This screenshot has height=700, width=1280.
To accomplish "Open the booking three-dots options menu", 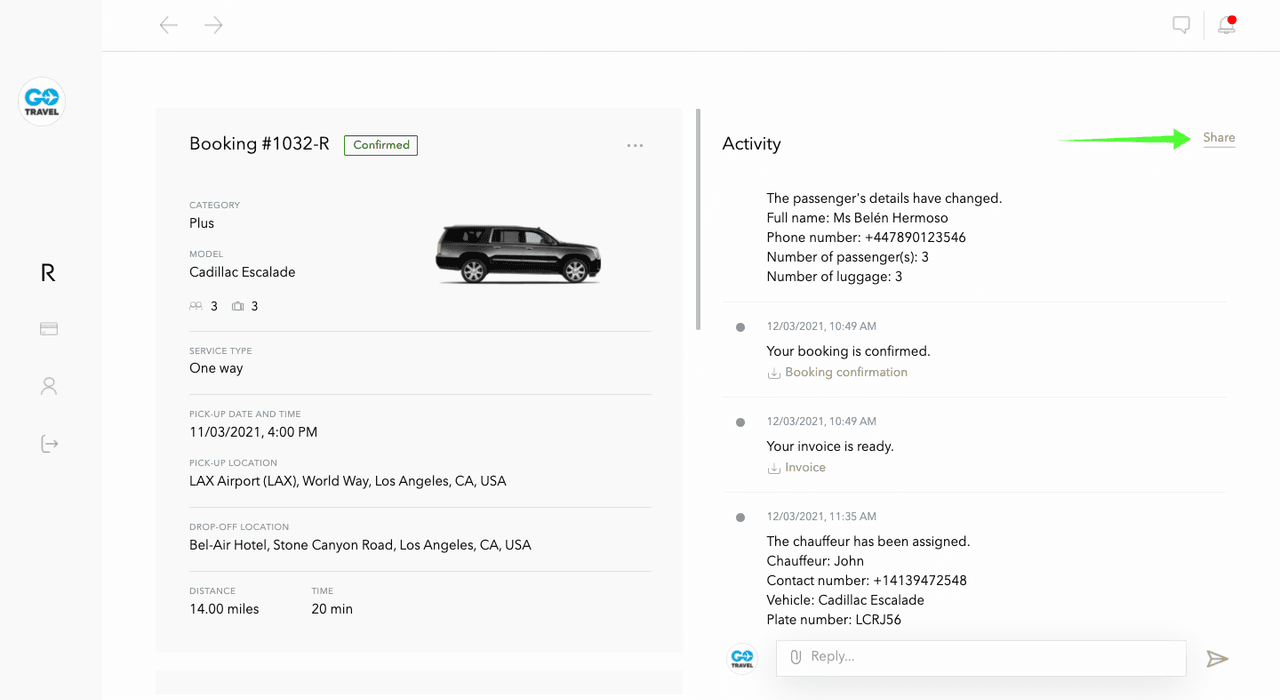I will [x=635, y=145].
